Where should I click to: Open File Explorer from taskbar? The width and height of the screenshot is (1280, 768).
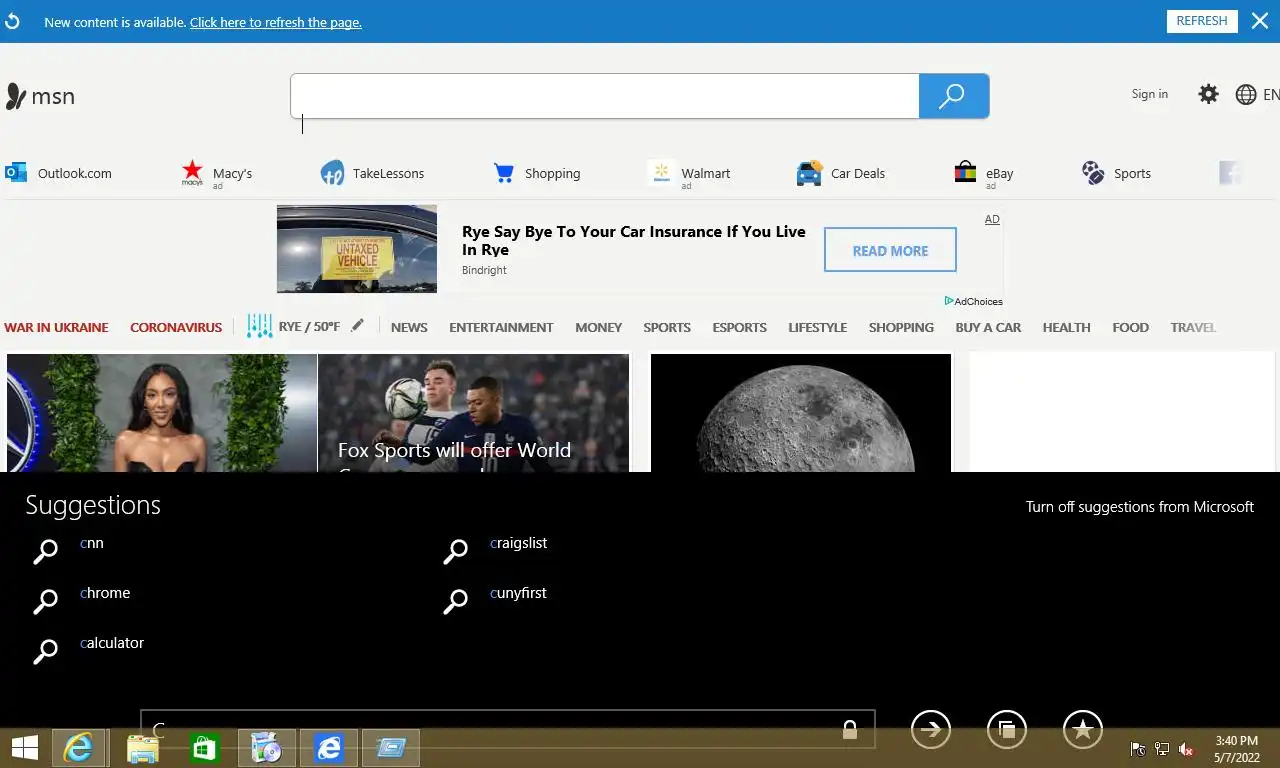(x=142, y=748)
